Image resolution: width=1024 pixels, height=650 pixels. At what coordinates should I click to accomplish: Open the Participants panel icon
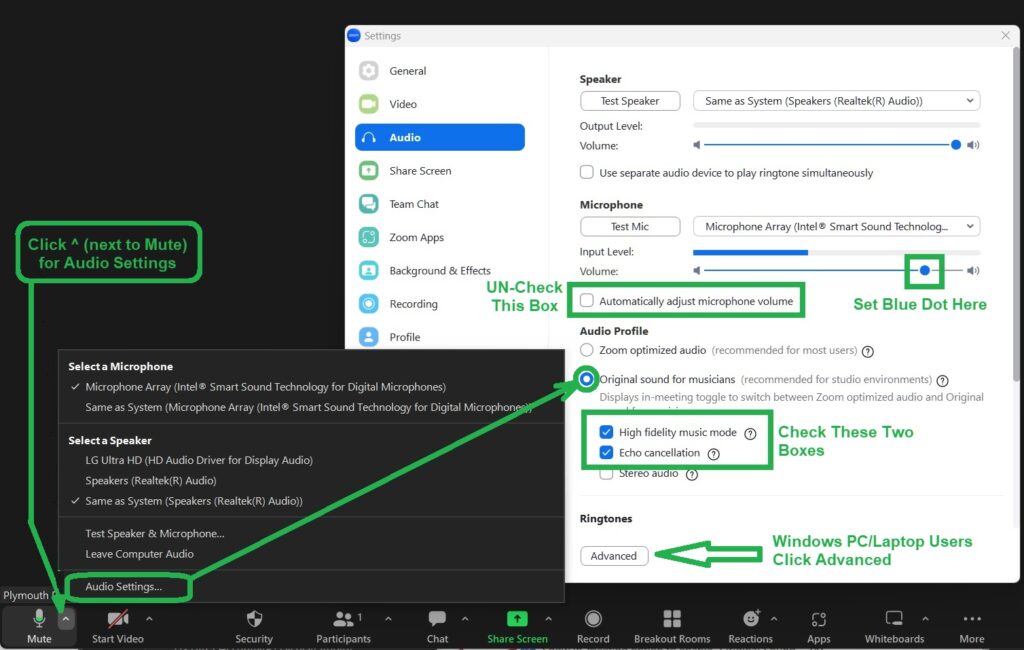tap(343, 618)
